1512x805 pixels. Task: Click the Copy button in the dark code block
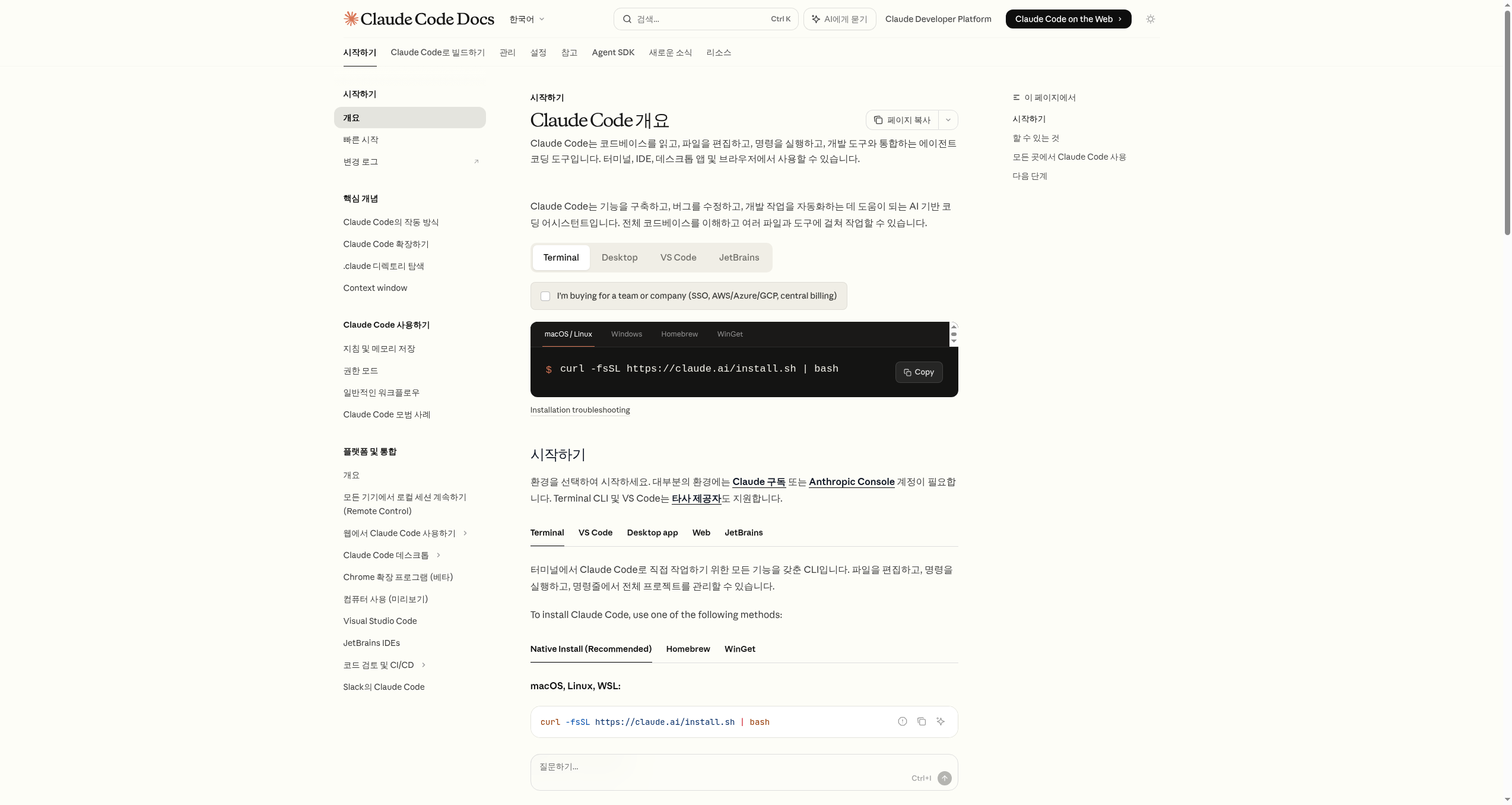point(918,372)
